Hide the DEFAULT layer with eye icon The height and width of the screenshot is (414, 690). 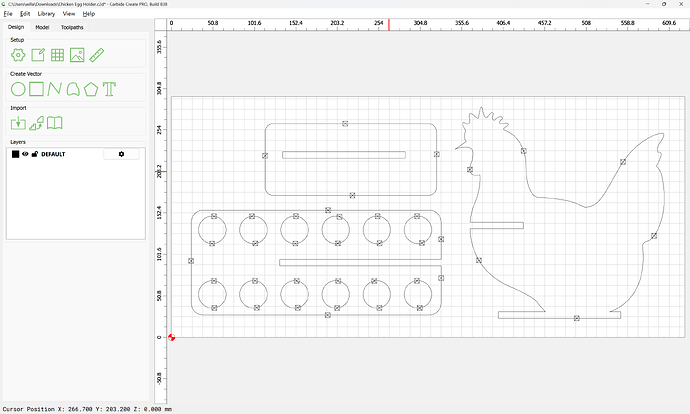tap(25, 154)
